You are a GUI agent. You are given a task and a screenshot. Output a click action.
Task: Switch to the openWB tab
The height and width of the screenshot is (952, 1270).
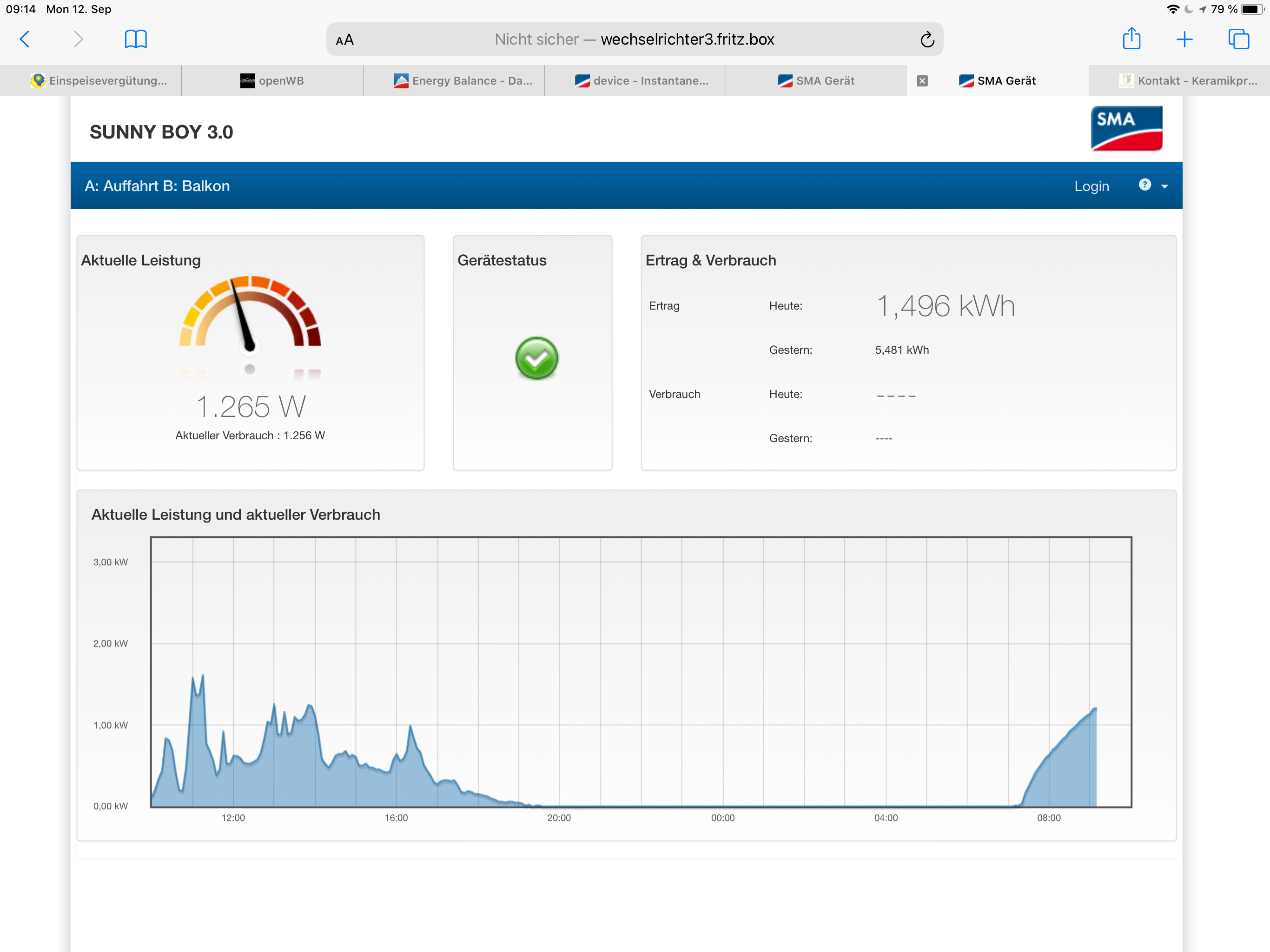pyautogui.click(x=272, y=81)
